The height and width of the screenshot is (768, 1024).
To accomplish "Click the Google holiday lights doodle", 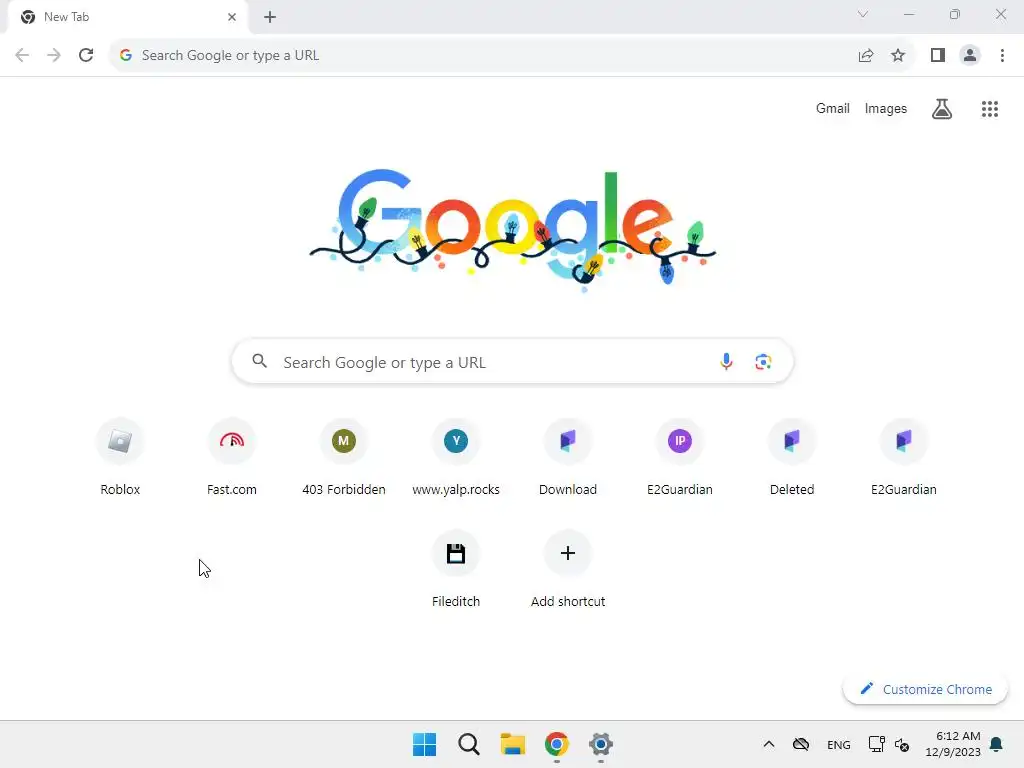I will pos(513,229).
